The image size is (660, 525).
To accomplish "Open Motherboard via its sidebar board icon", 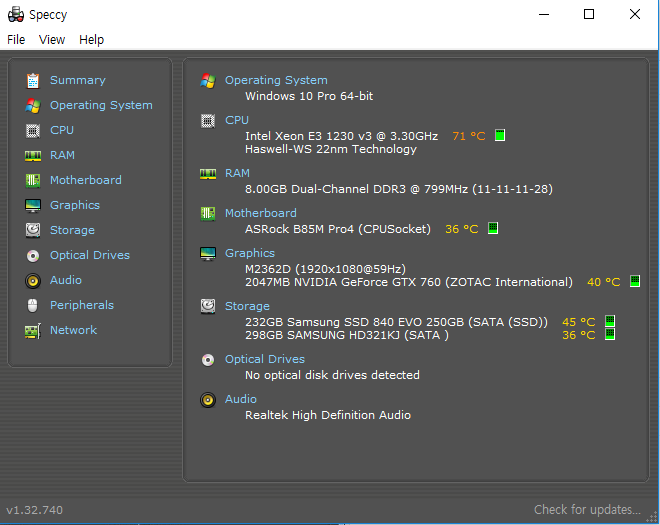I will pos(33,180).
